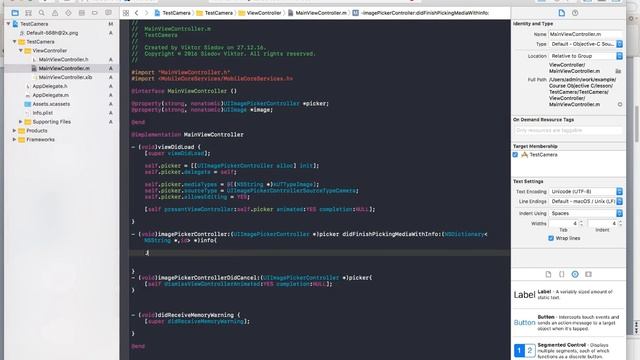Open the Line Endings dropdown
Viewport: 640px width, 360px height.
point(586,202)
